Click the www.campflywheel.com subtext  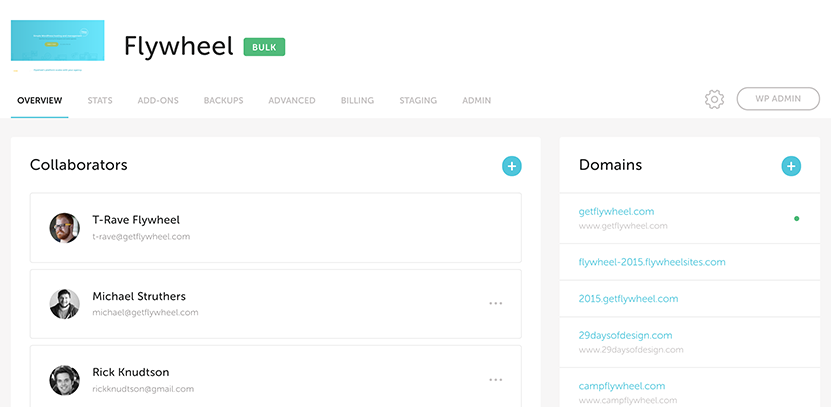(628, 400)
